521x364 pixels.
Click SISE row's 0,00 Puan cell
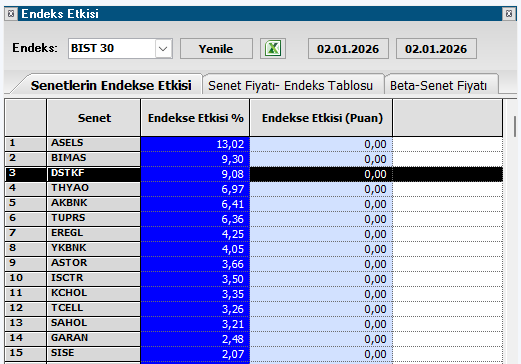tap(321, 354)
